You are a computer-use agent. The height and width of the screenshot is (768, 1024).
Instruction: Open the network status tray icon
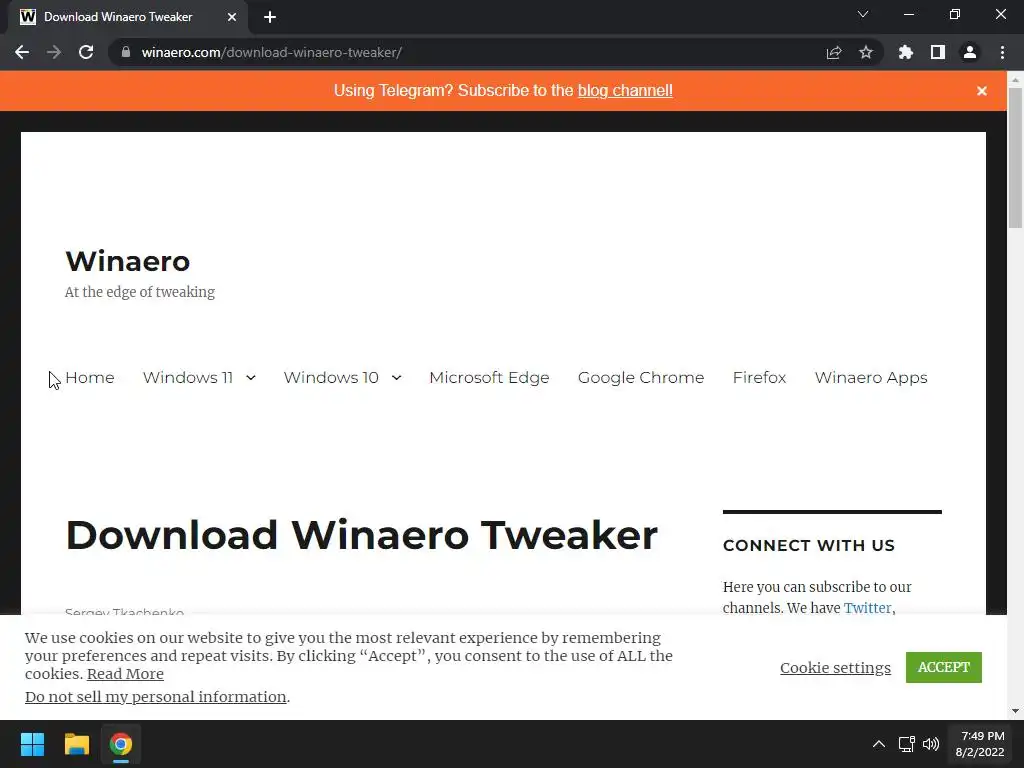(906, 744)
